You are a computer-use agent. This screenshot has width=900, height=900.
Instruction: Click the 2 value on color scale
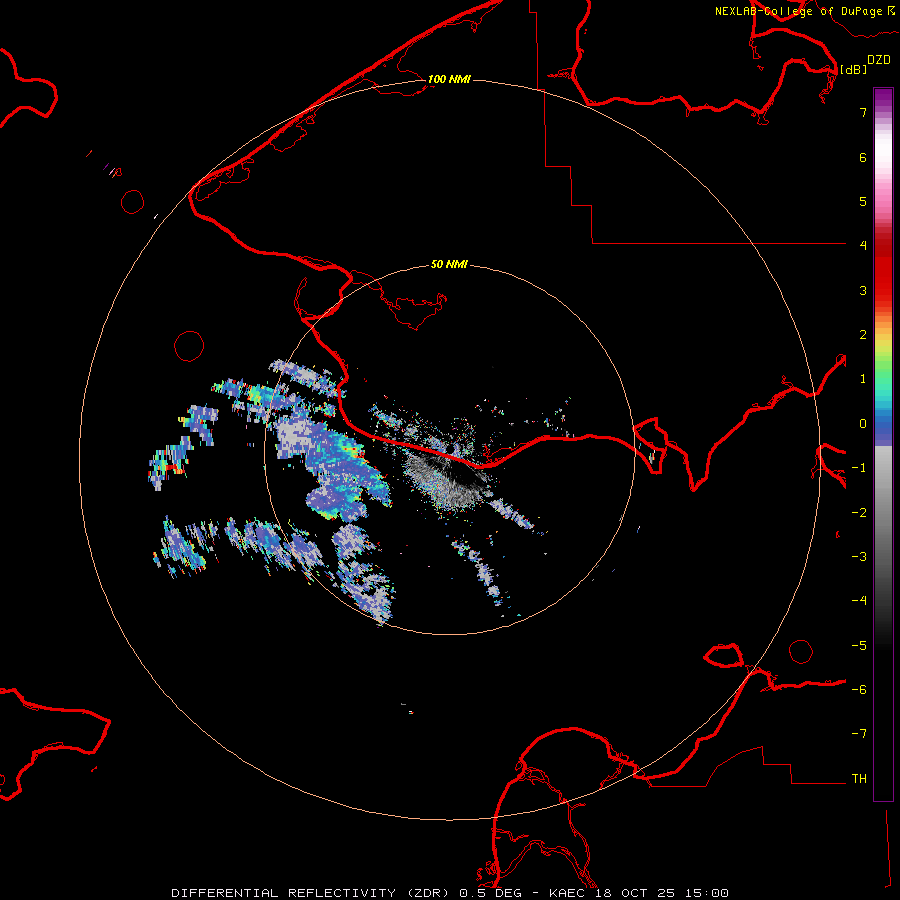coord(863,335)
